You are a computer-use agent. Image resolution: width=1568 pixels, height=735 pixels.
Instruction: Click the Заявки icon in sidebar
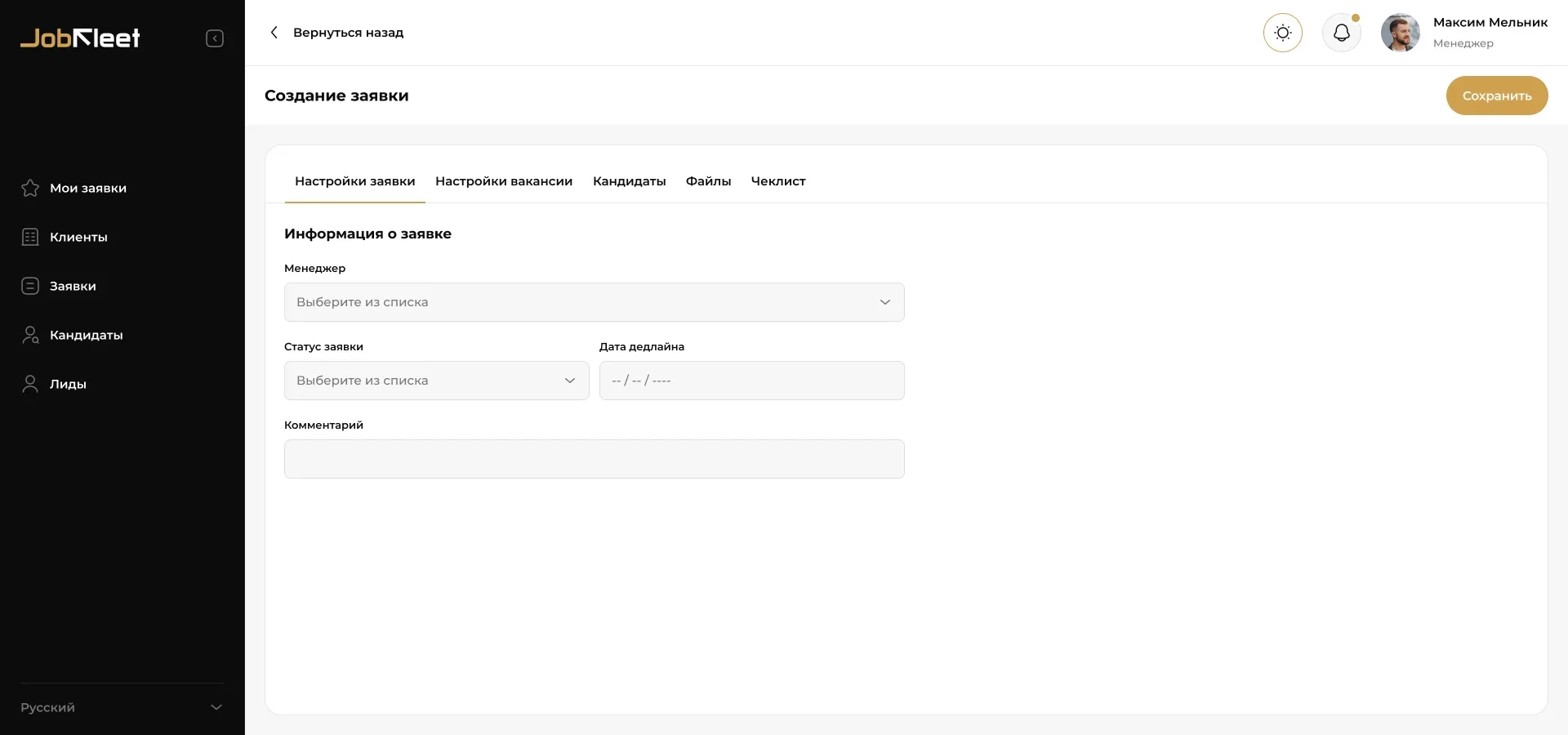pyautogui.click(x=30, y=286)
